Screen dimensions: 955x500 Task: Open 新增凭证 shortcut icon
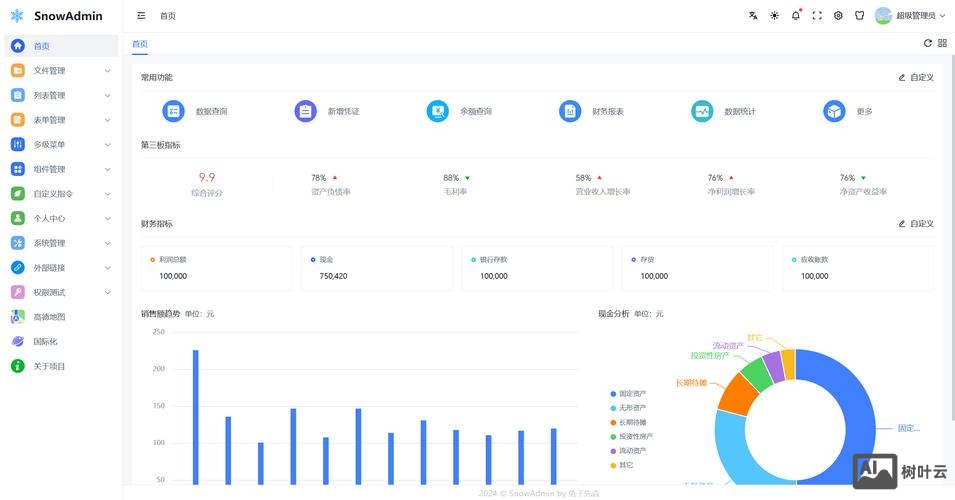click(x=306, y=111)
